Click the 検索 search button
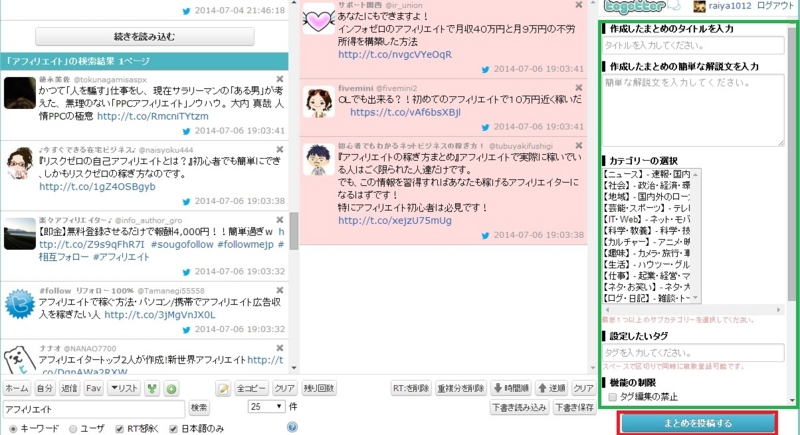 point(199,407)
